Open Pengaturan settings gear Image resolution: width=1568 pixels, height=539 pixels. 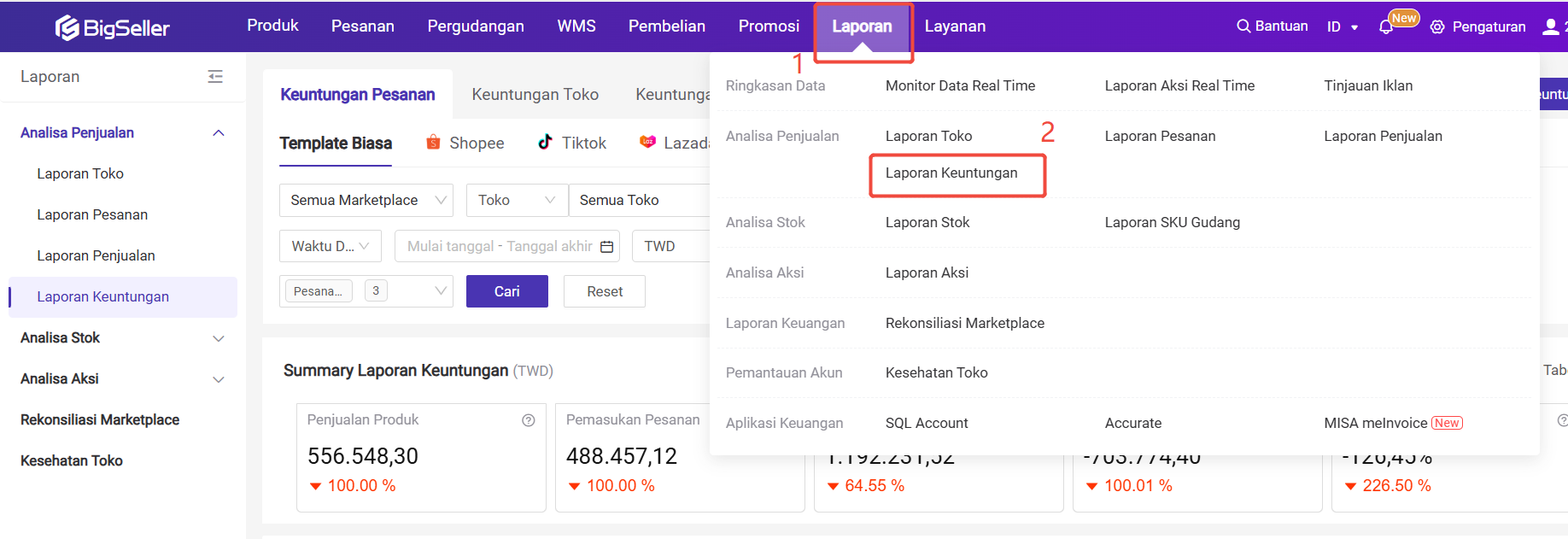coord(1437,27)
